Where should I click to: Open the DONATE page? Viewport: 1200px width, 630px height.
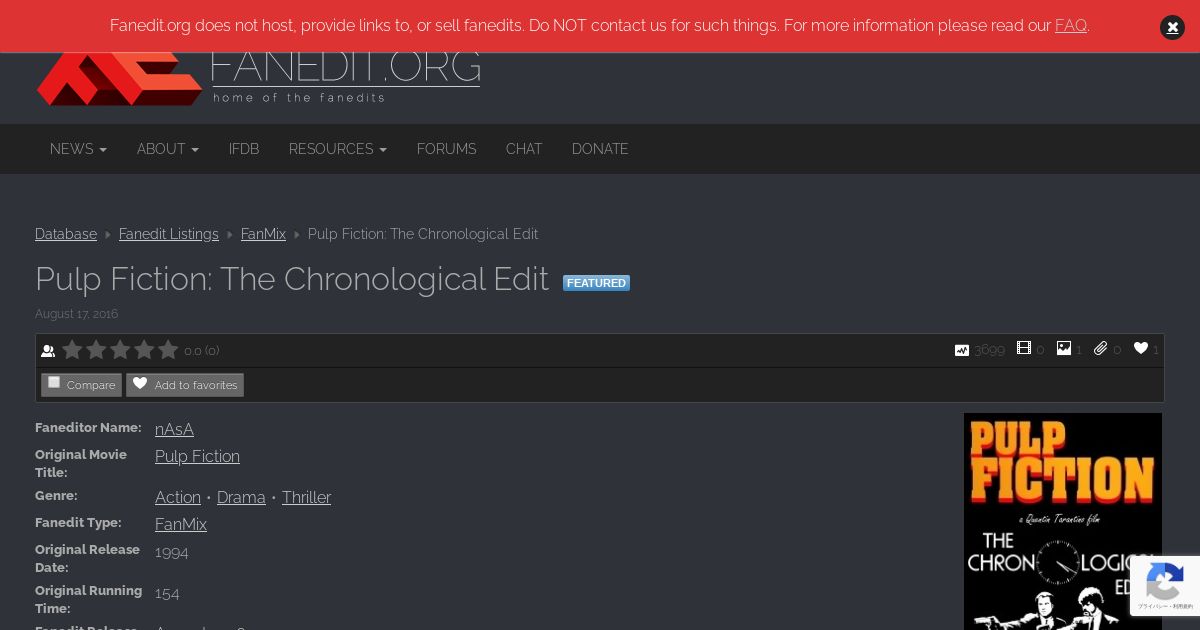tap(600, 149)
